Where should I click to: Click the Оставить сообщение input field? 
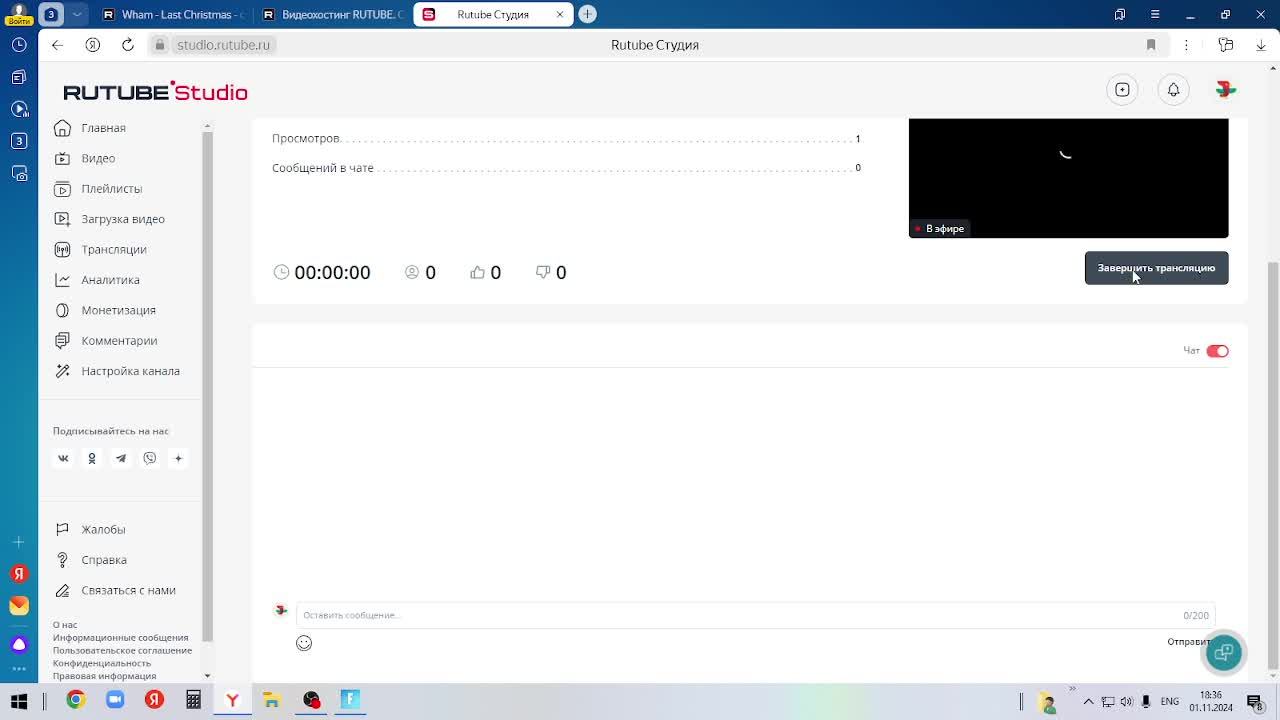click(x=755, y=615)
